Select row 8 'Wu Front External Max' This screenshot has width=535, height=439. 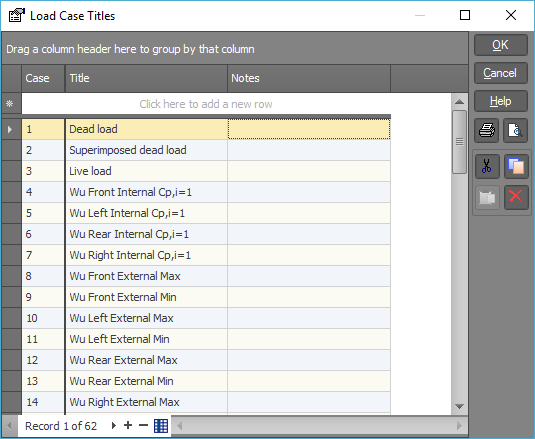206,276
